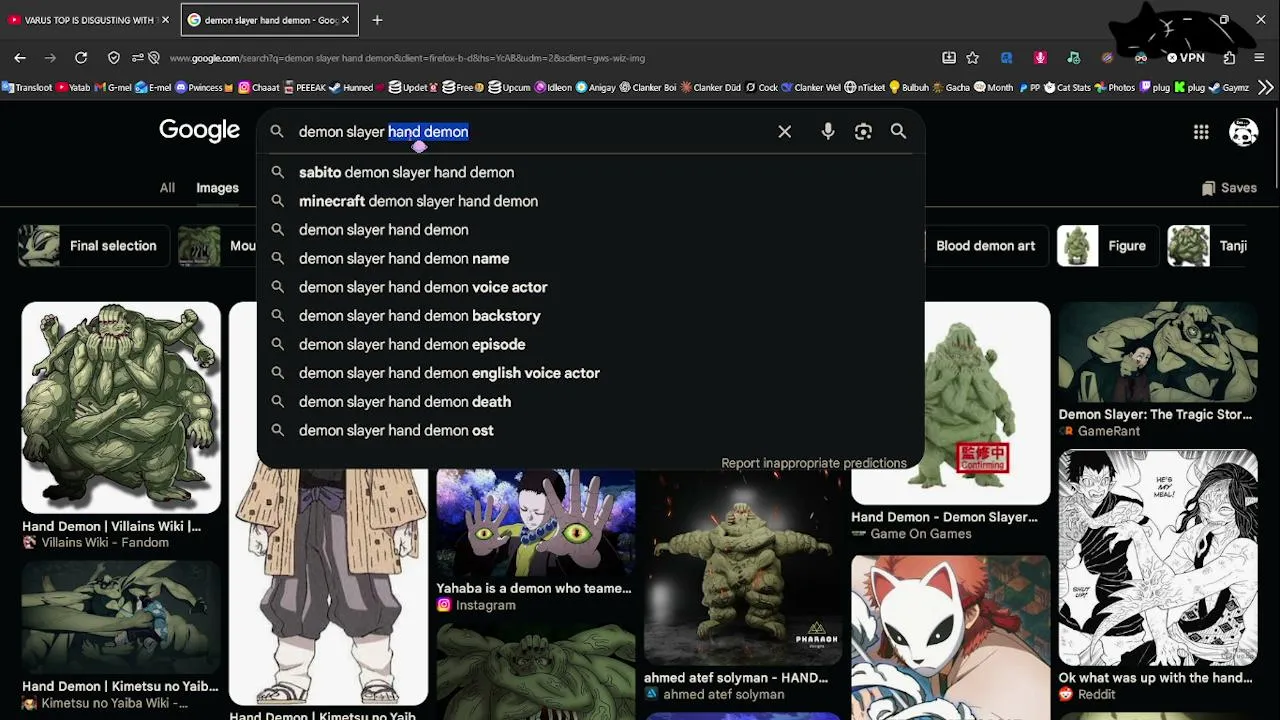1280x720 pixels.
Task: Pick the 'hand demon ost' suggestion
Action: (590, 431)
